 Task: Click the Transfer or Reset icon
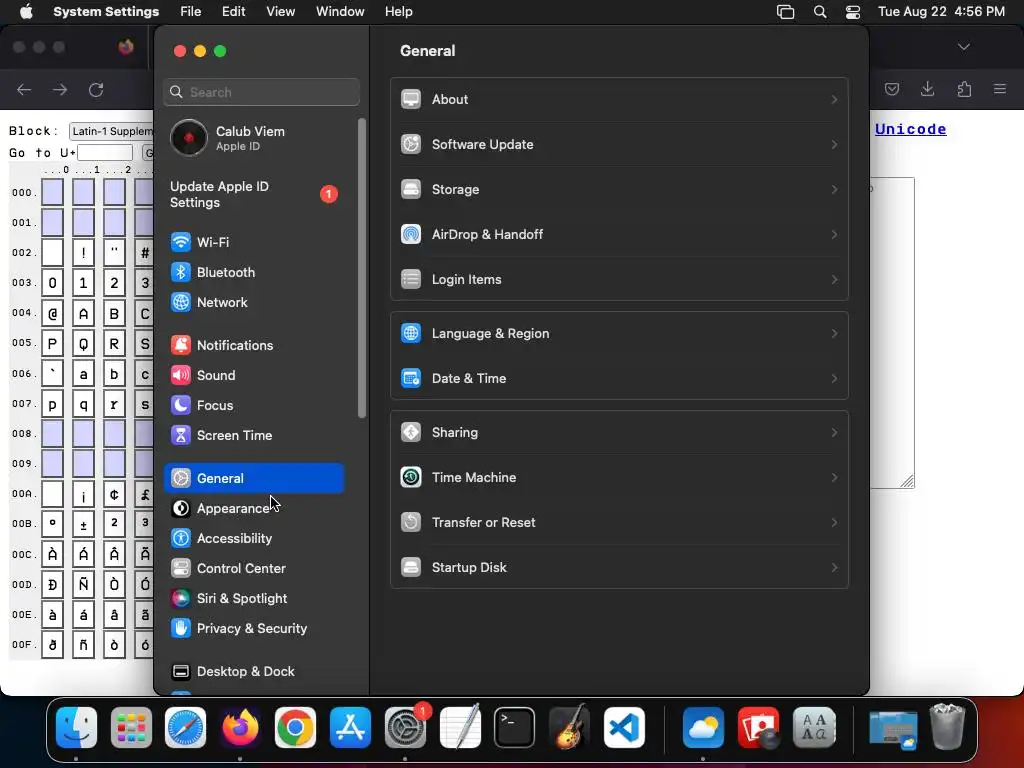click(411, 523)
